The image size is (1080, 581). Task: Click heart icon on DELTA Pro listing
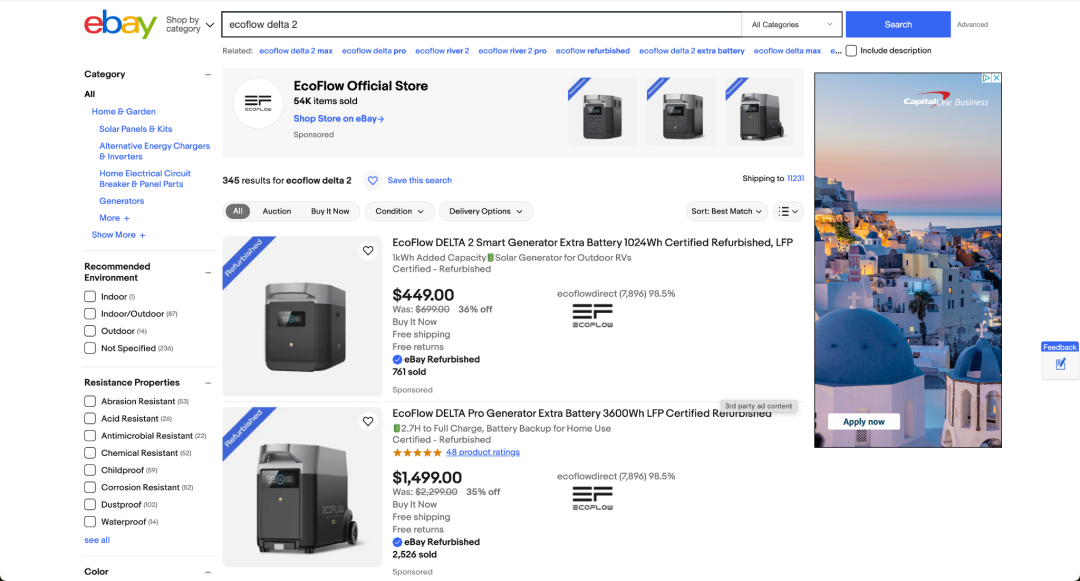click(x=368, y=422)
